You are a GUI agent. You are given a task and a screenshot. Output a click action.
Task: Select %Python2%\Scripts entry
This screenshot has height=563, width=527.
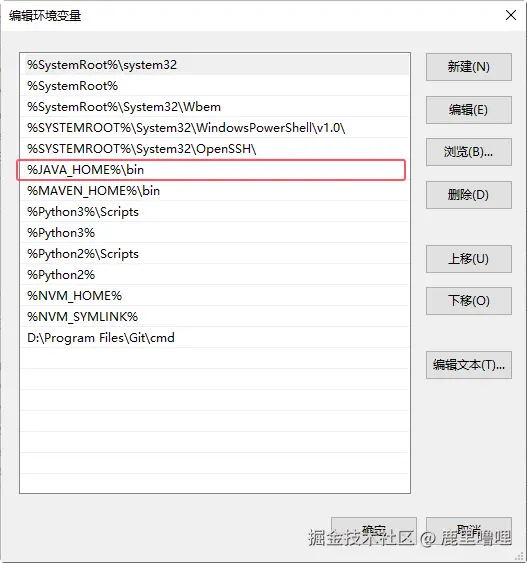215,254
